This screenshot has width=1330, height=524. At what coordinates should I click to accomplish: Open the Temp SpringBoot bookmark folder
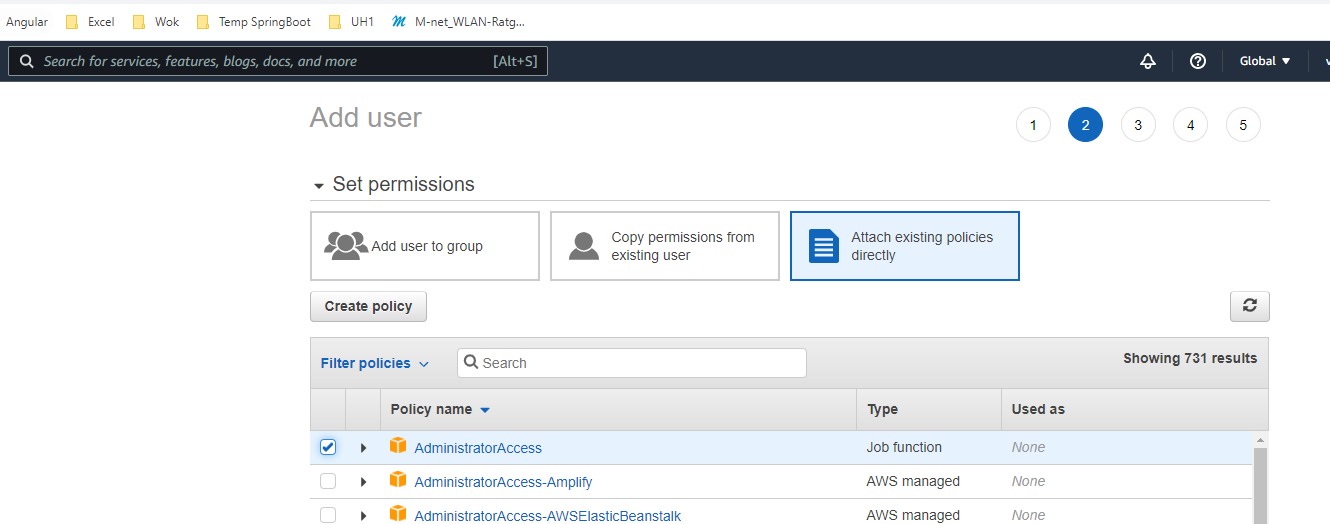[254, 22]
